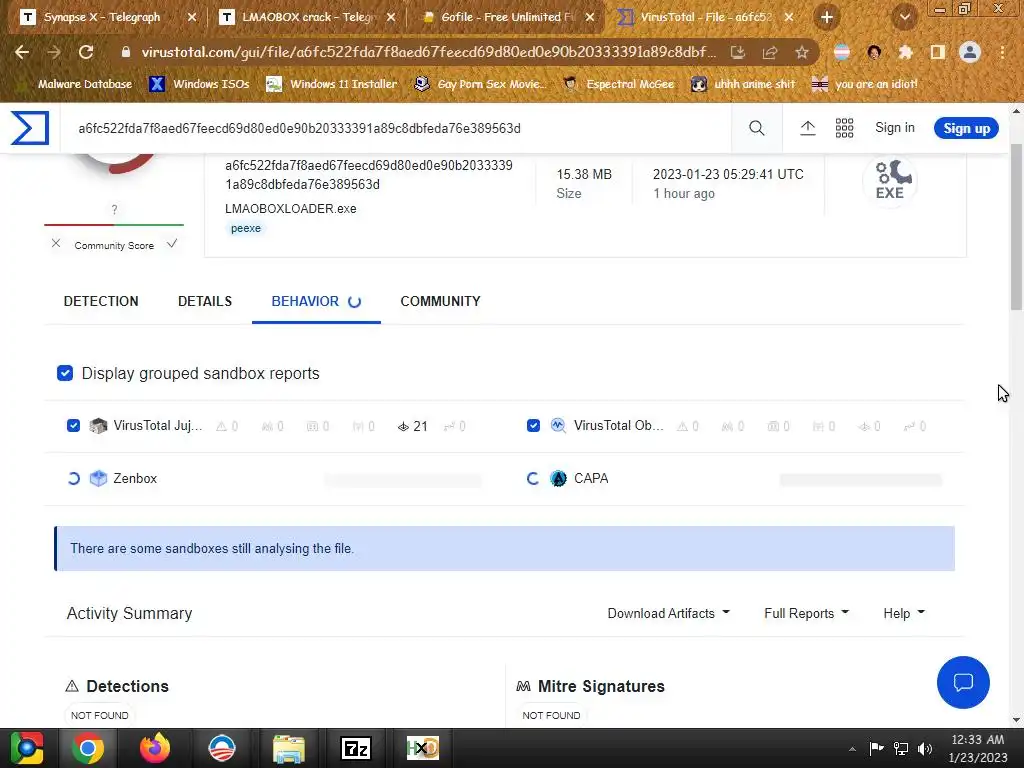Open the Windows 11 Installer bookmark
Viewport: 1024px width, 768px height.
tap(332, 84)
